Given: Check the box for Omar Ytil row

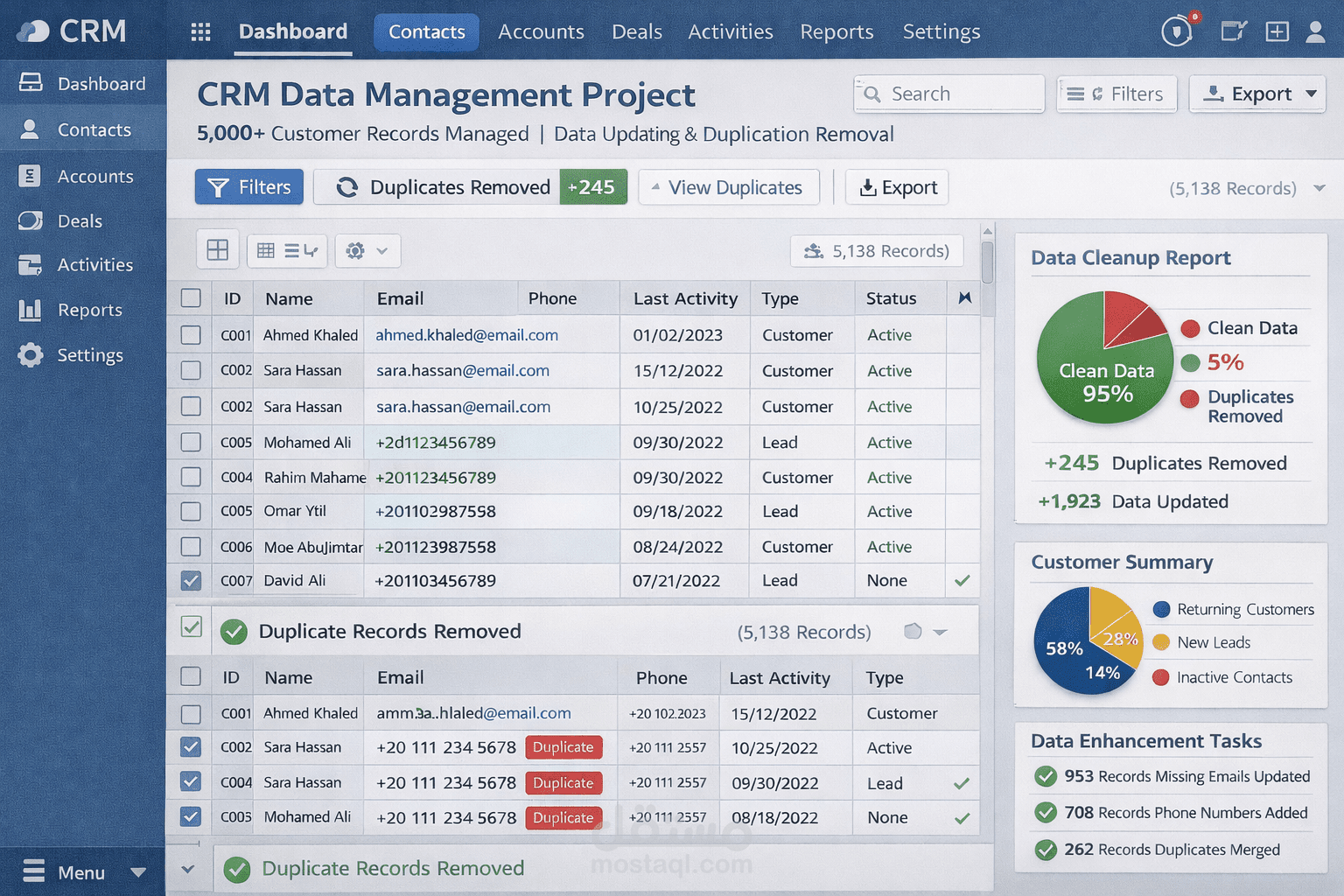Looking at the screenshot, I should click(191, 511).
